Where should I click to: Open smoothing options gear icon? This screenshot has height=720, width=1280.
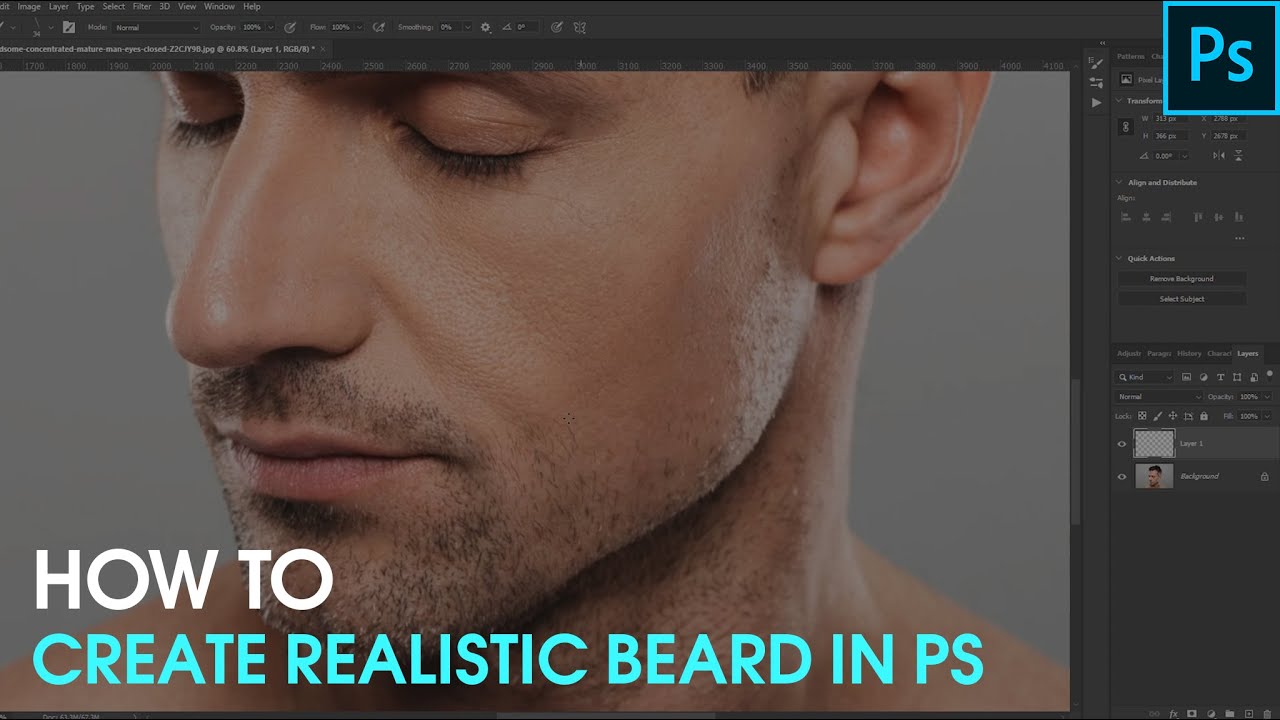(x=485, y=27)
